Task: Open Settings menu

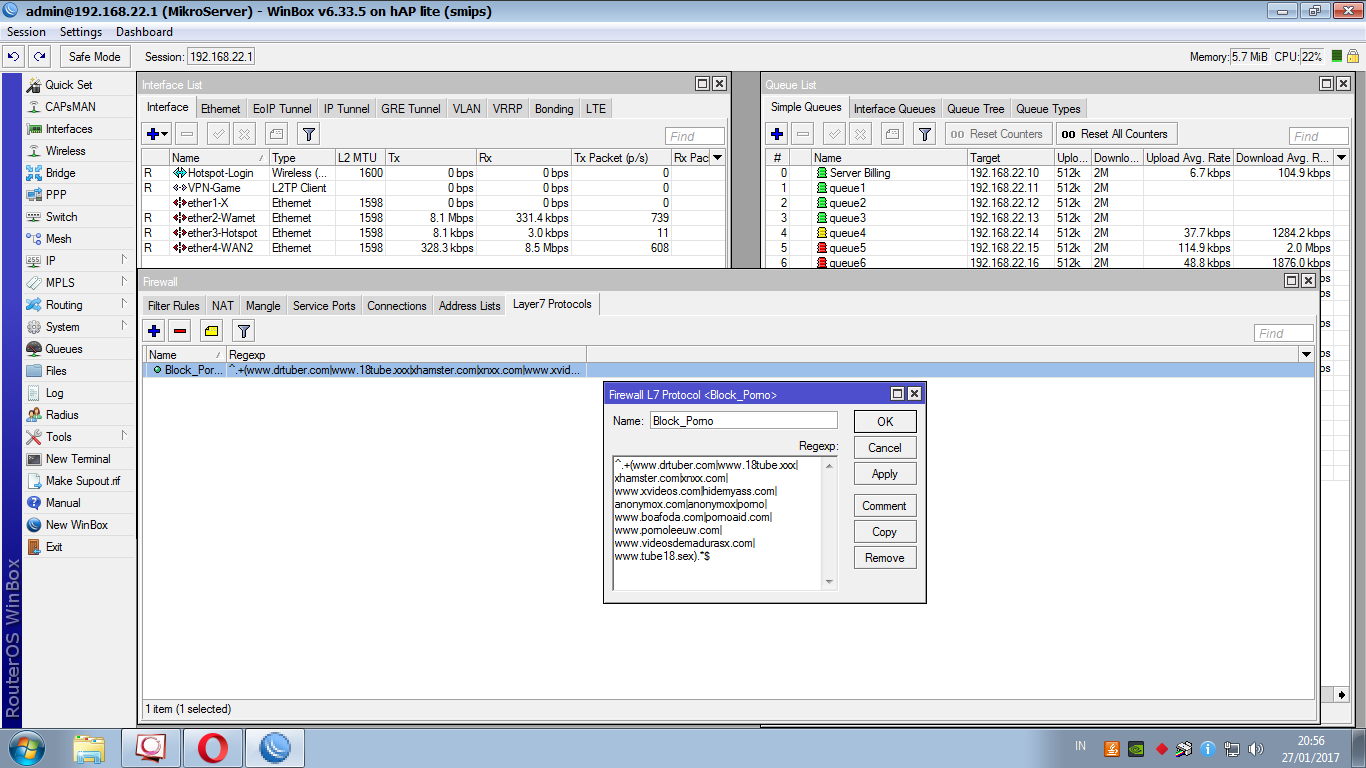Action: [81, 32]
